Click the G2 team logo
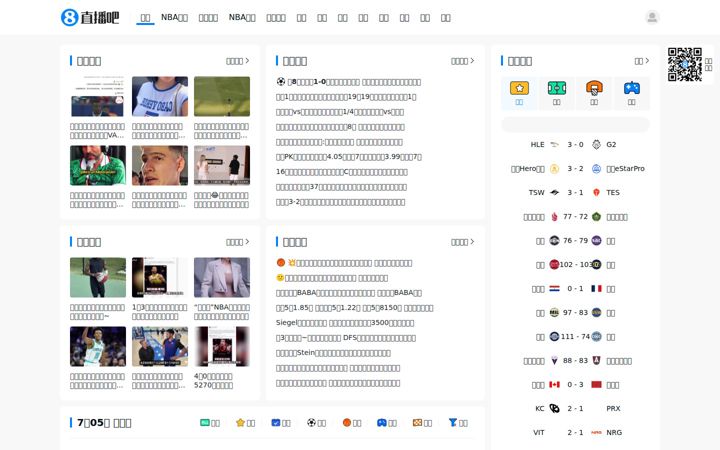 [x=596, y=145]
